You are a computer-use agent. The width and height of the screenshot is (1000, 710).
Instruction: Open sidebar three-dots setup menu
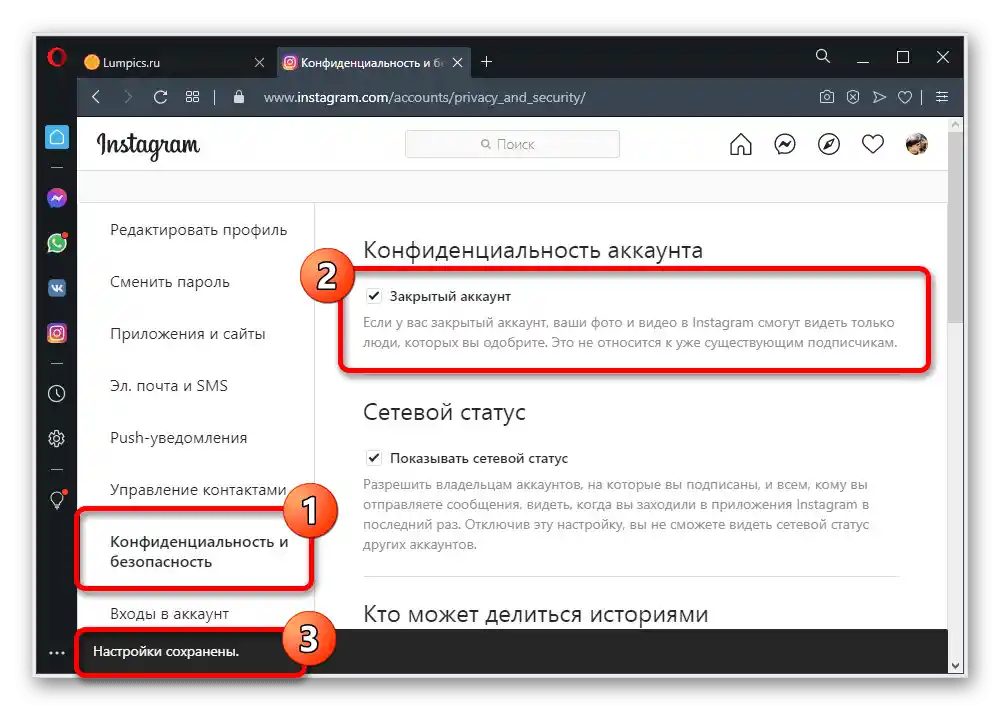(x=57, y=653)
